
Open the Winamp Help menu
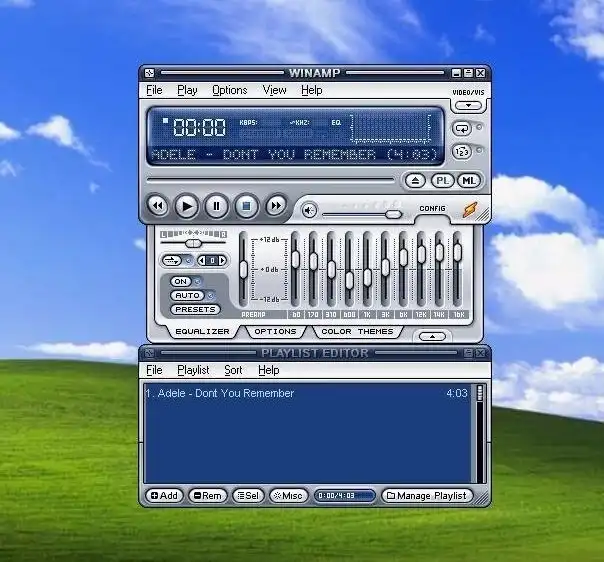[x=312, y=90]
